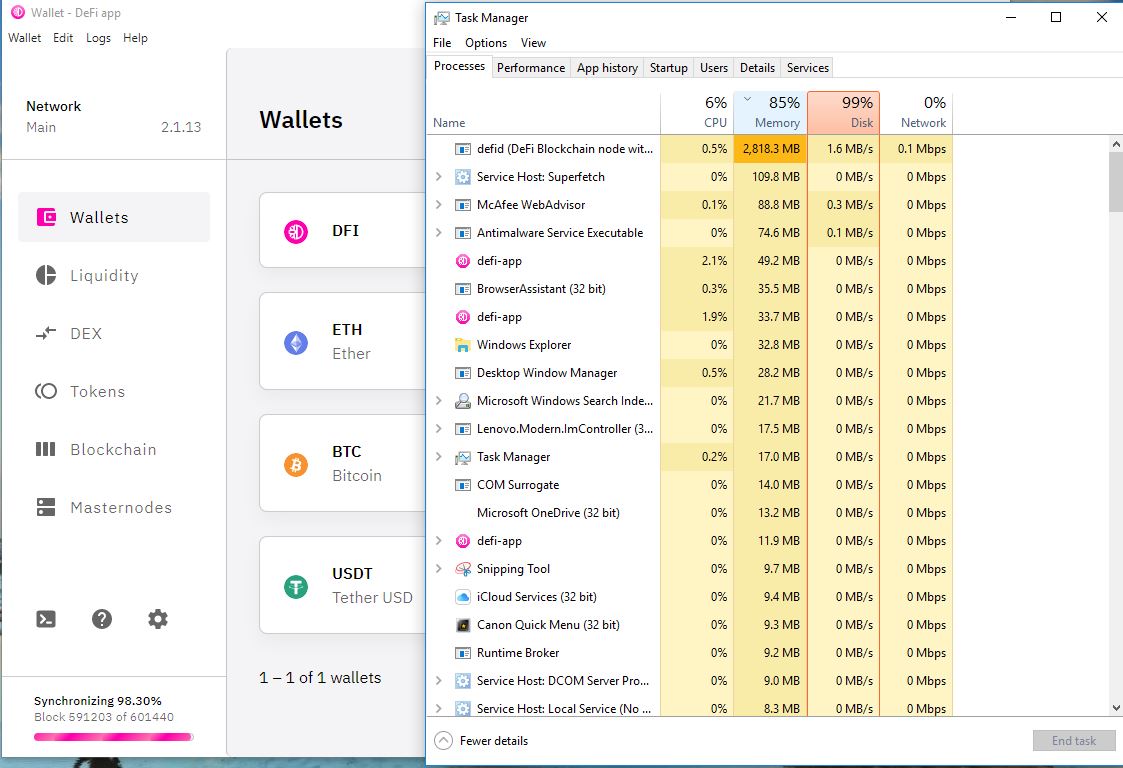Expand Service Host: DCOM Server Process group
The image size is (1123, 768).
(438, 680)
